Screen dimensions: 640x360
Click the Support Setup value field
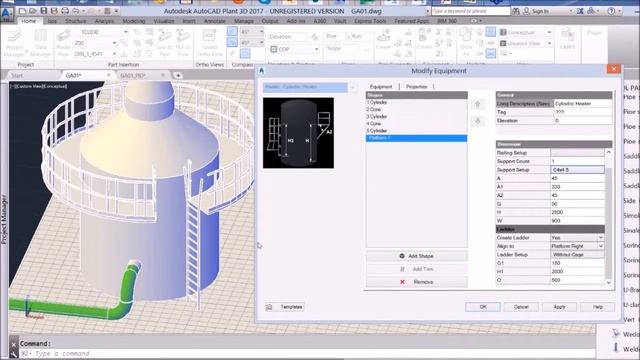click(x=577, y=169)
